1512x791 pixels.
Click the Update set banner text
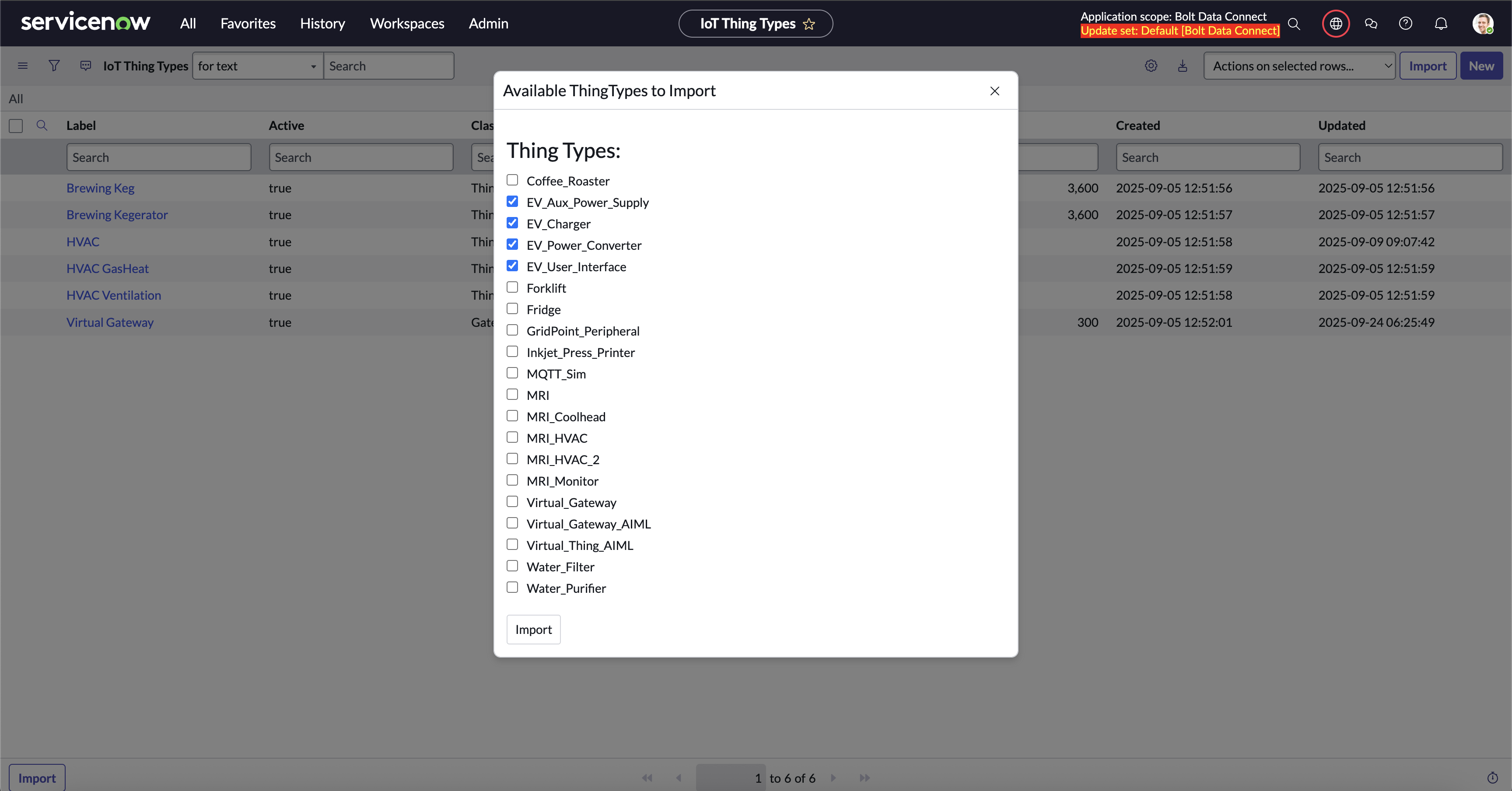1180,31
